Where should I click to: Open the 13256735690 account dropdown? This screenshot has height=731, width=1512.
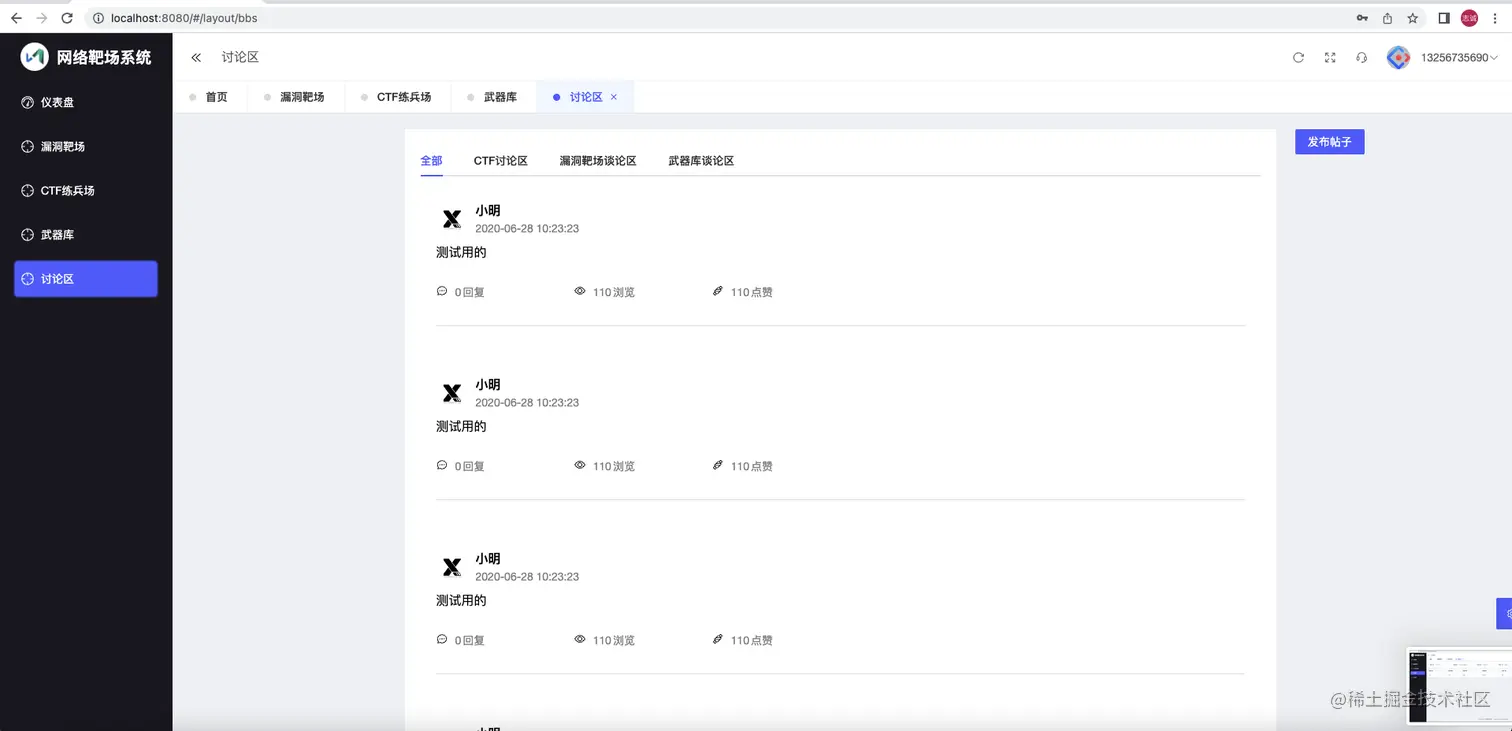coord(1455,57)
